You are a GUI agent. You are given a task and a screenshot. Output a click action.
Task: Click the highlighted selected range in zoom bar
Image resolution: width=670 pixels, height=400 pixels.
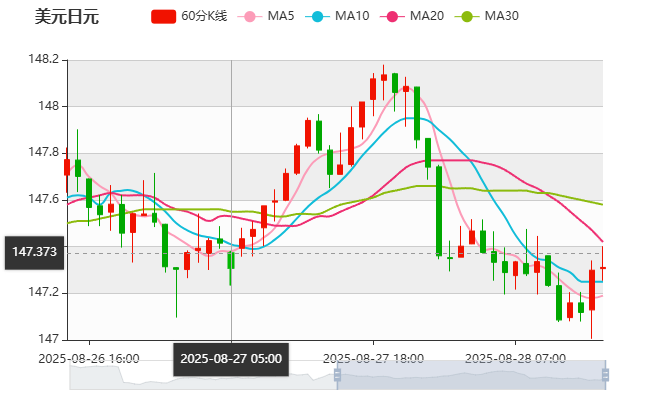coord(470,375)
